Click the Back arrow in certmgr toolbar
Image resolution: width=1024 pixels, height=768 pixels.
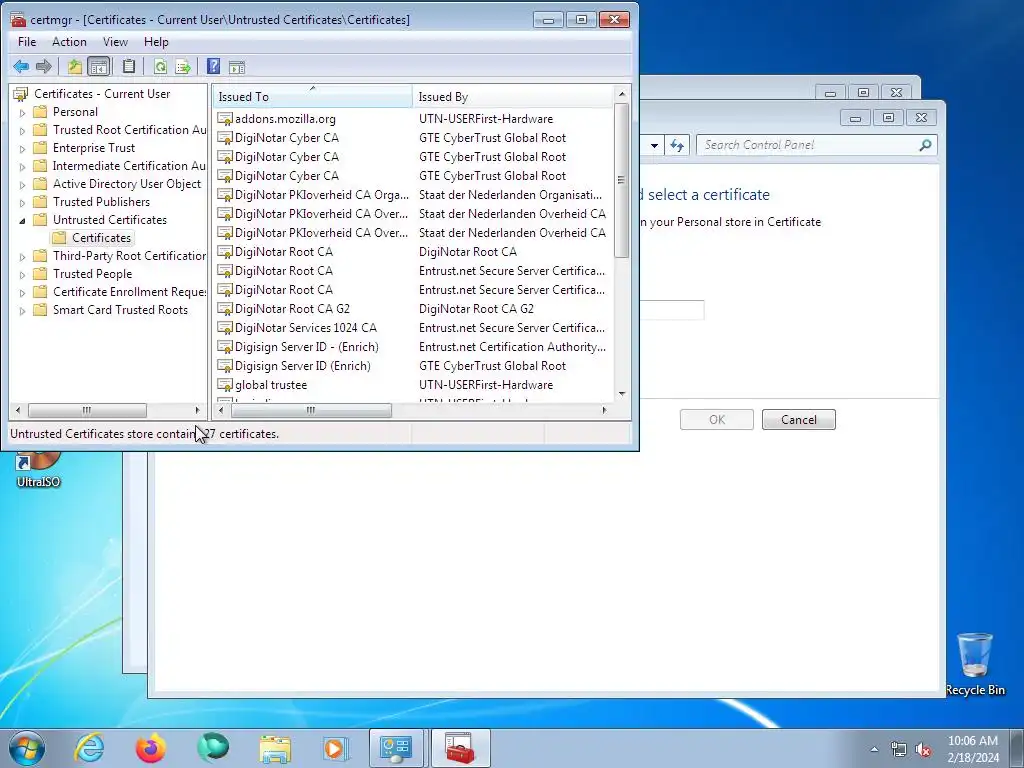point(21,67)
